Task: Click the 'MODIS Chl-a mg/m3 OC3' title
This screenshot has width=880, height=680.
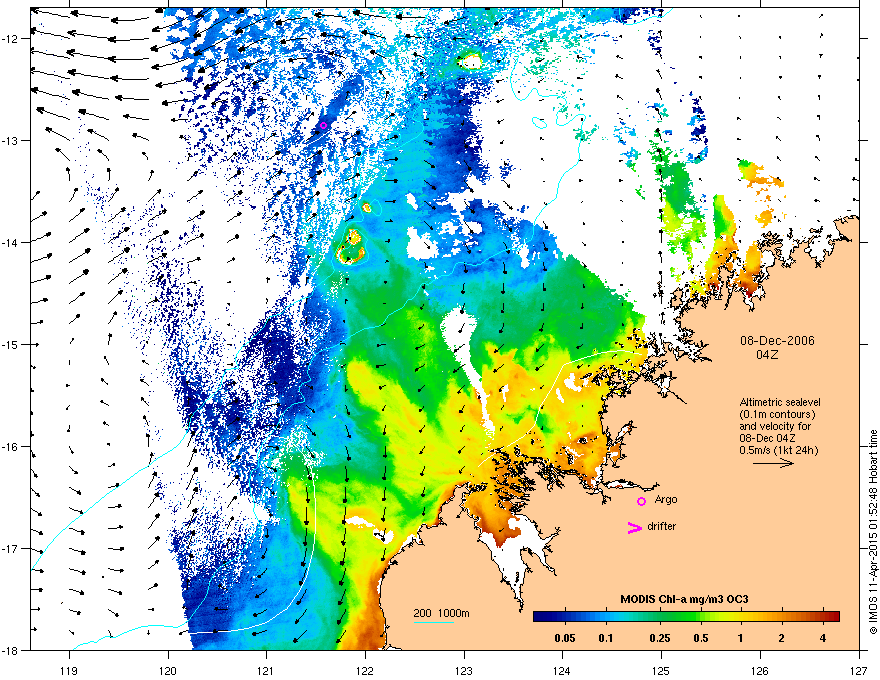Action: pyautogui.click(x=684, y=599)
